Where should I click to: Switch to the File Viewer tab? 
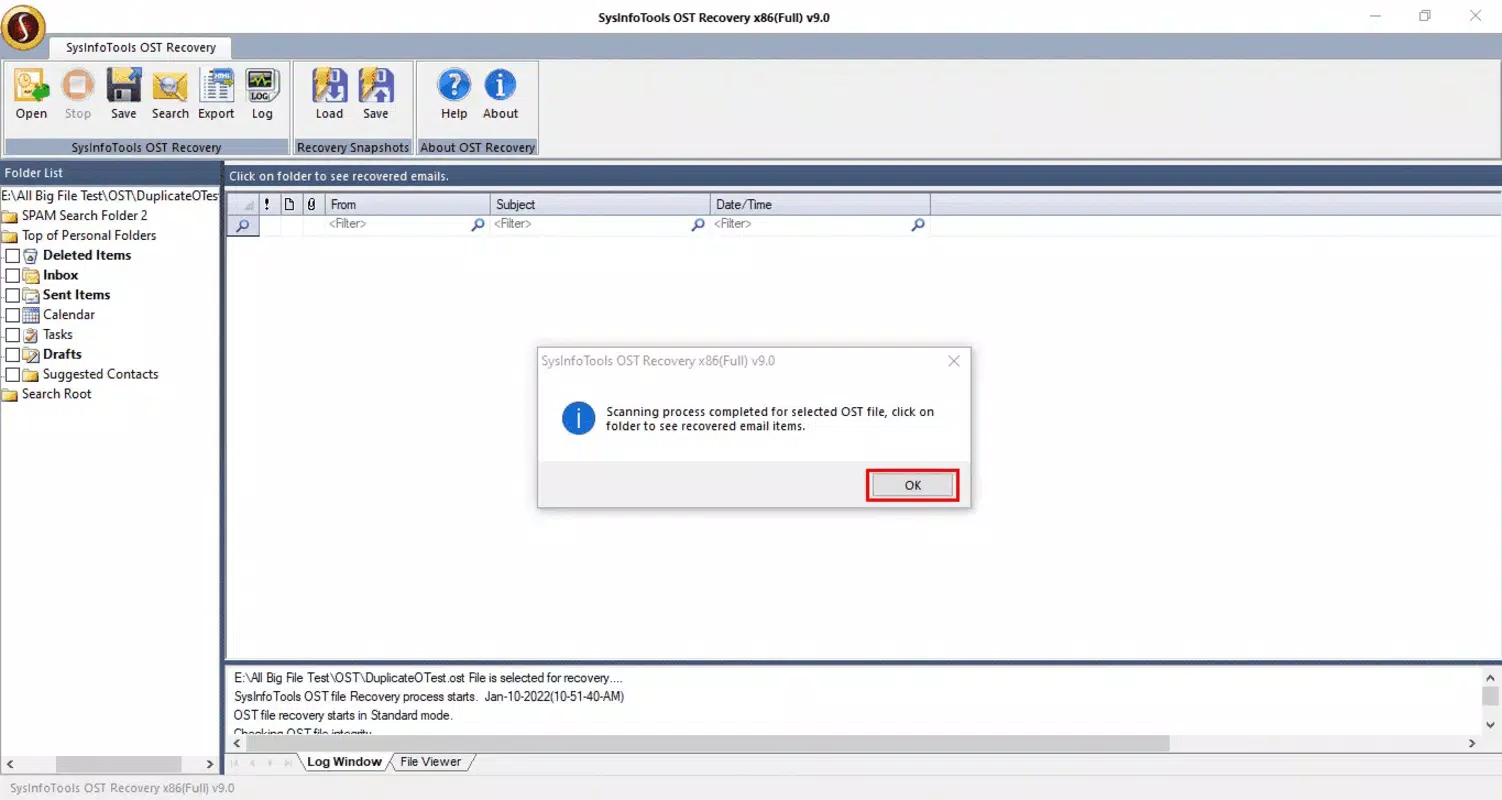pos(431,762)
